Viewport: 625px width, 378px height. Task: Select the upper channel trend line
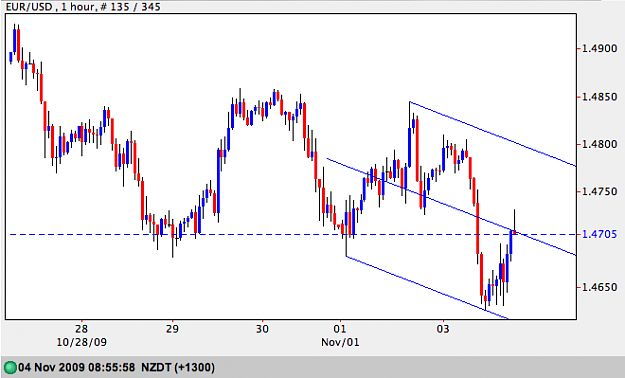493,134
